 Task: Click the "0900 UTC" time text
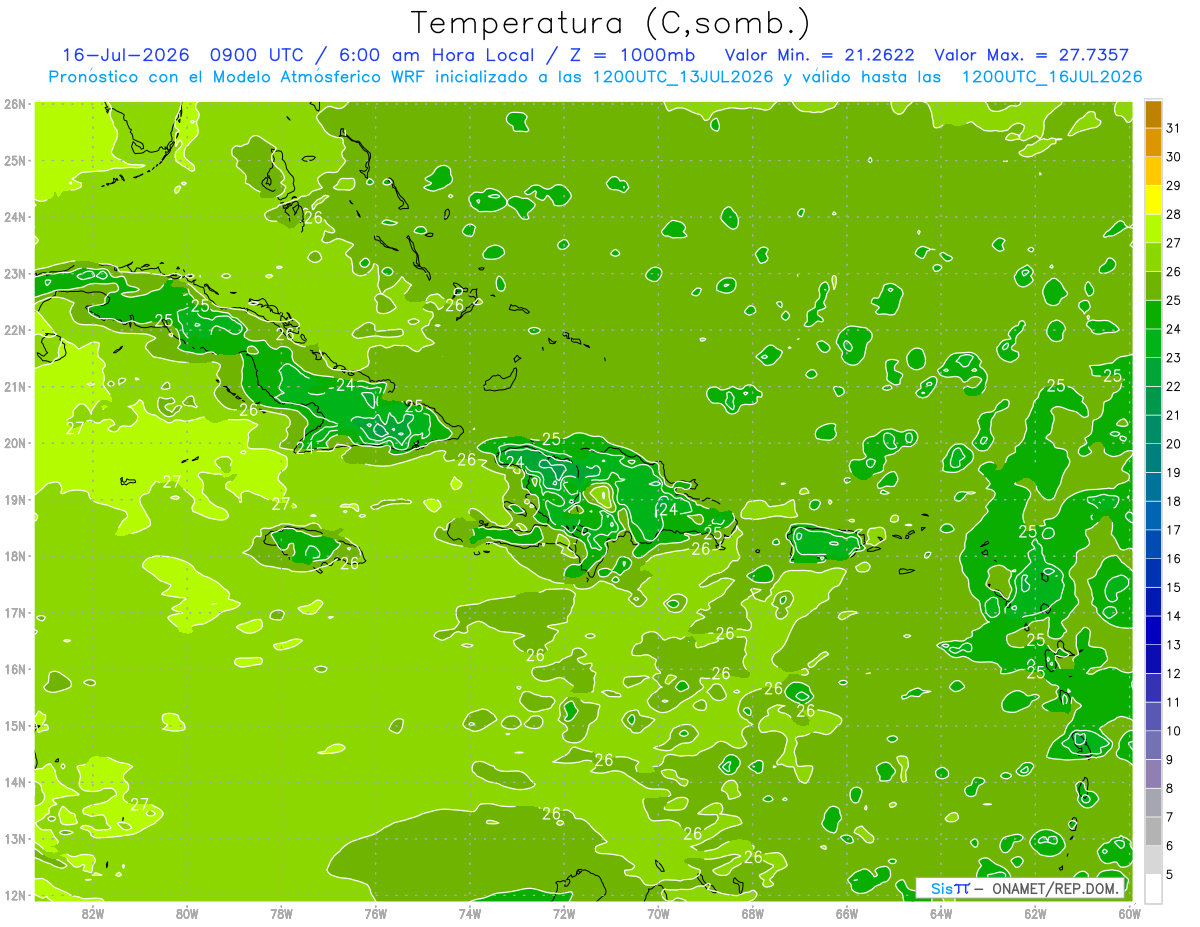[x=259, y=55]
